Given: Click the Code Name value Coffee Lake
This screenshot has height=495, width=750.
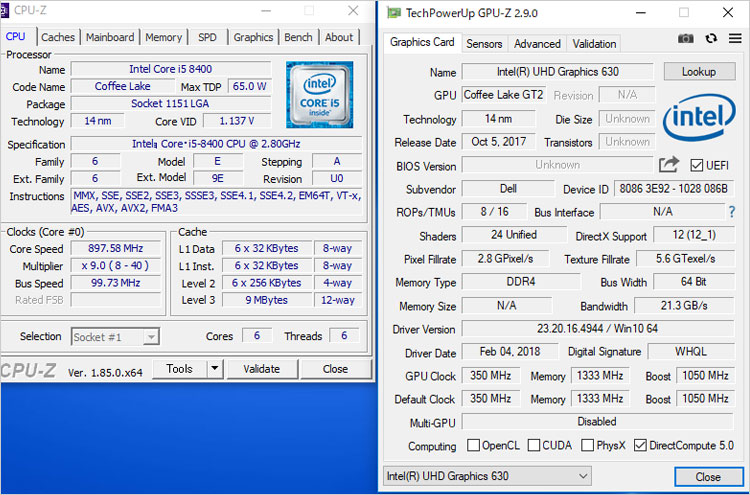Looking at the screenshot, I should [122, 86].
